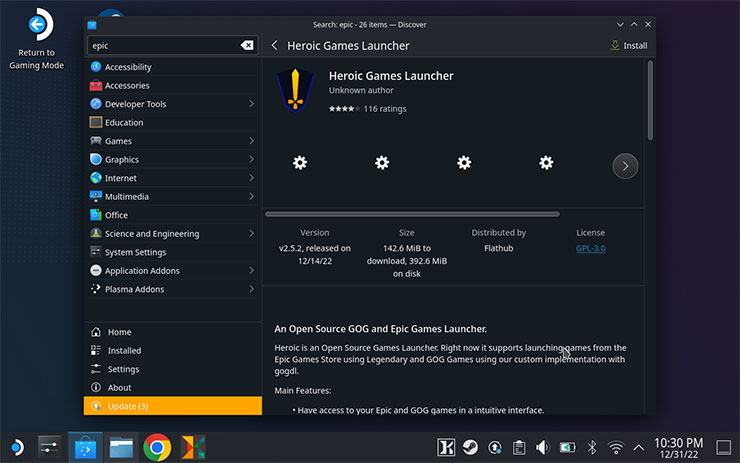Clear the epic search text
Screen dimensions: 740x463
coord(247,45)
